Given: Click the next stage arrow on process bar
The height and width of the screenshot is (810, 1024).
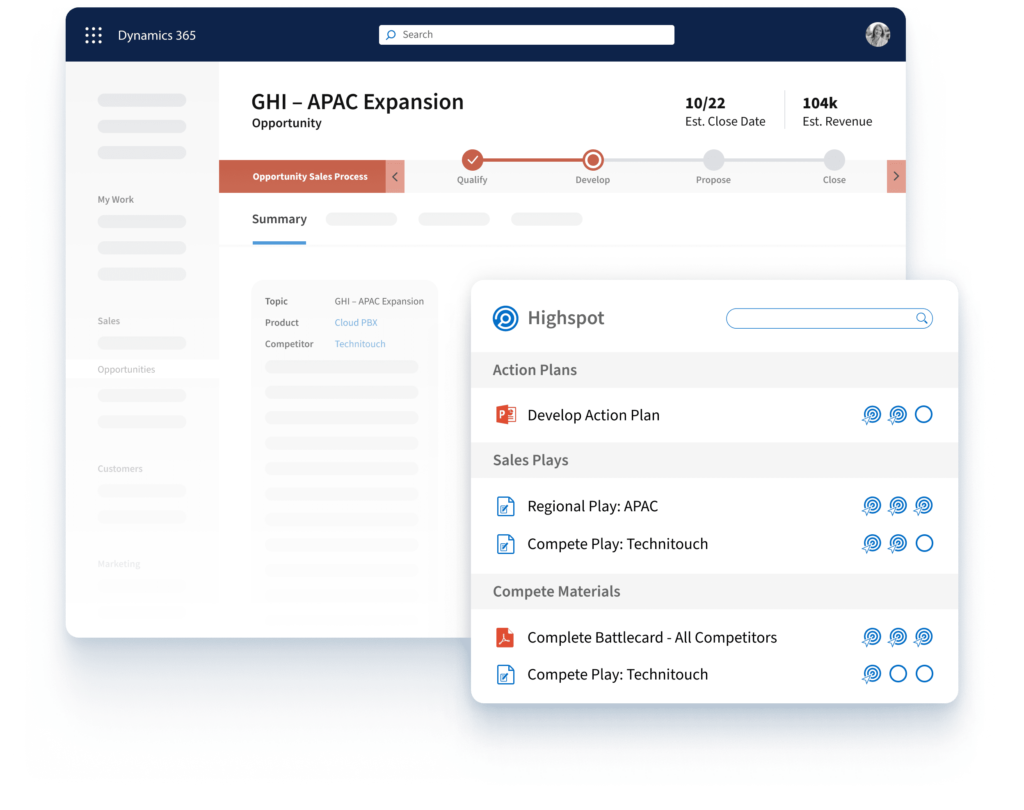Looking at the screenshot, I should [896, 176].
